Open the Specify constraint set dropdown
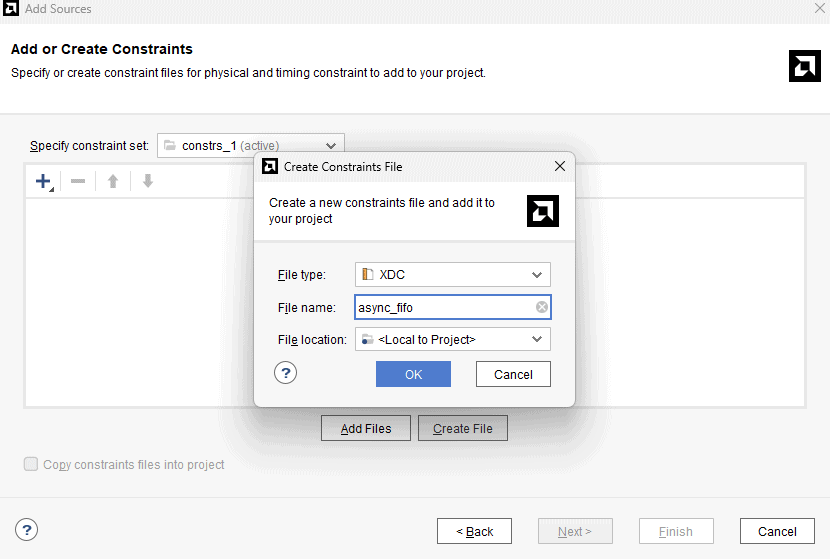The height and width of the screenshot is (559, 830). [x=250, y=146]
